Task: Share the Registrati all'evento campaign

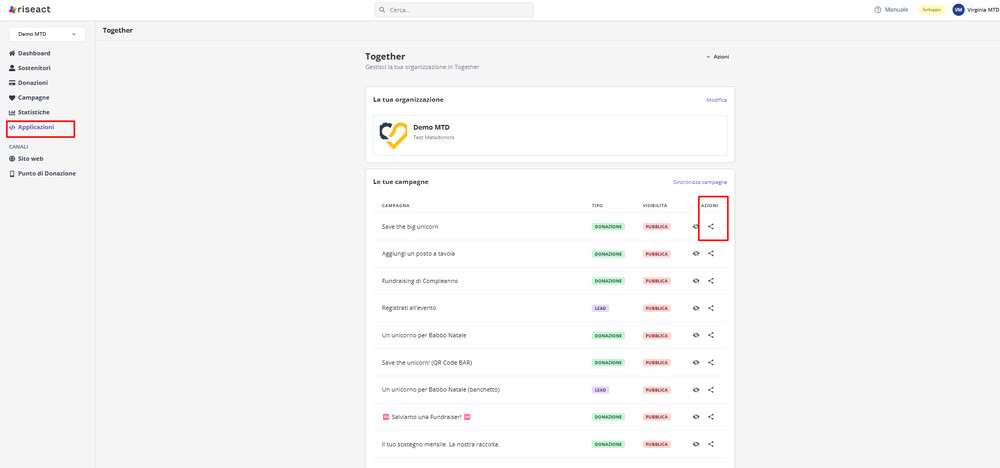Action: pyautogui.click(x=711, y=308)
